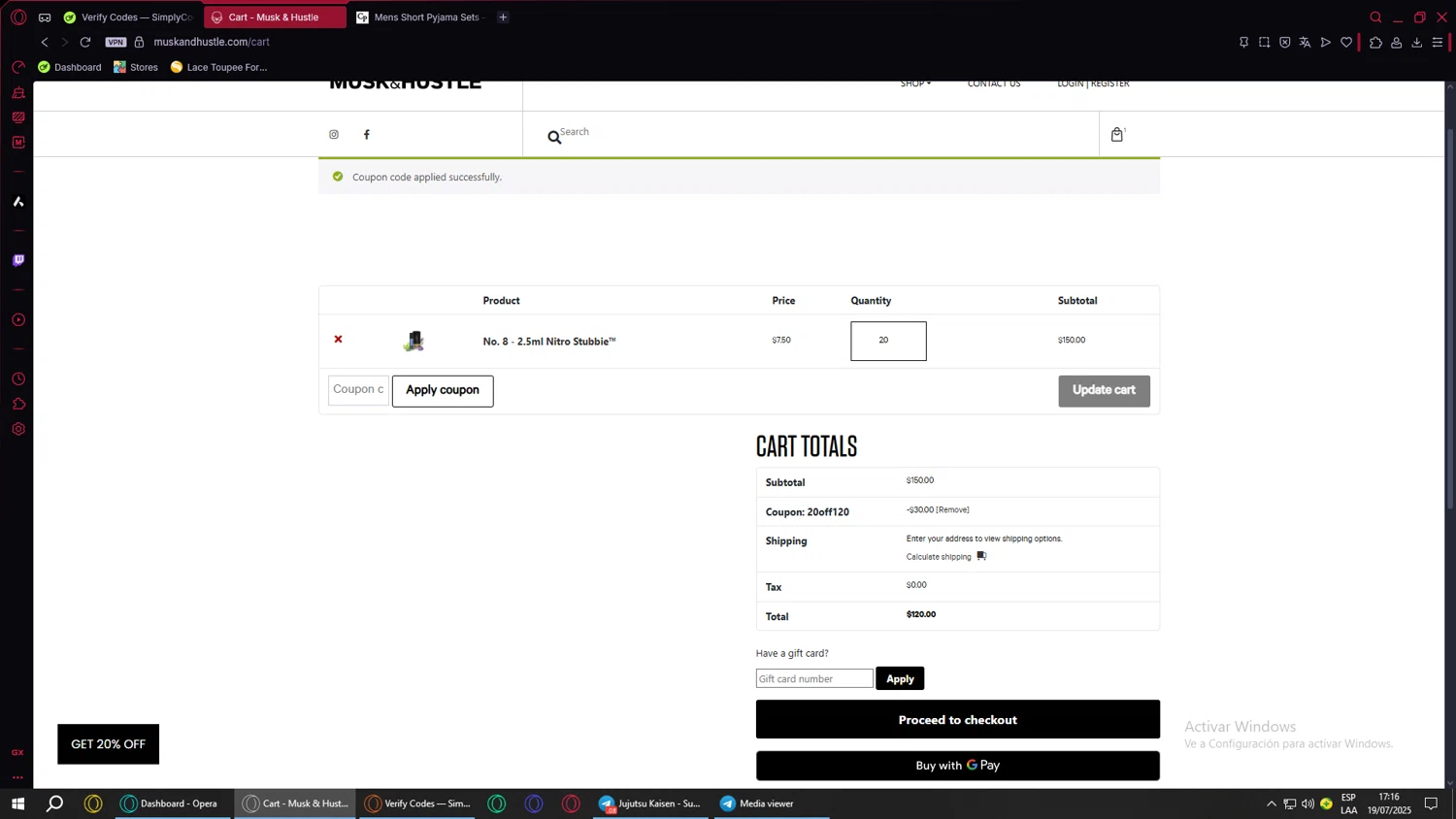The height and width of the screenshot is (819, 1456).
Task: Open the sidebar three-dots more menu
Action: (18, 777)
